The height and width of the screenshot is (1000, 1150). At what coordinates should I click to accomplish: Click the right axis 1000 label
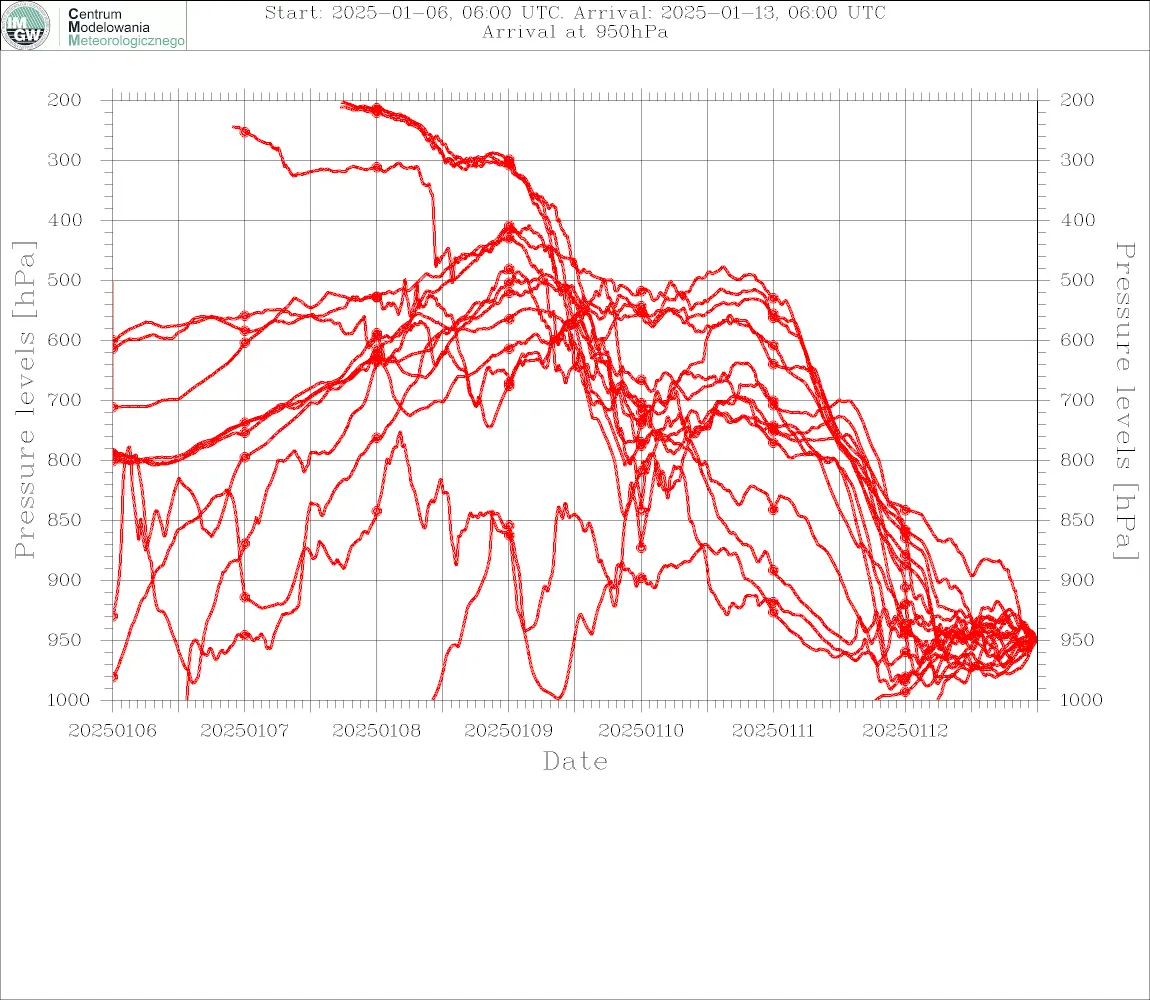1081,700
